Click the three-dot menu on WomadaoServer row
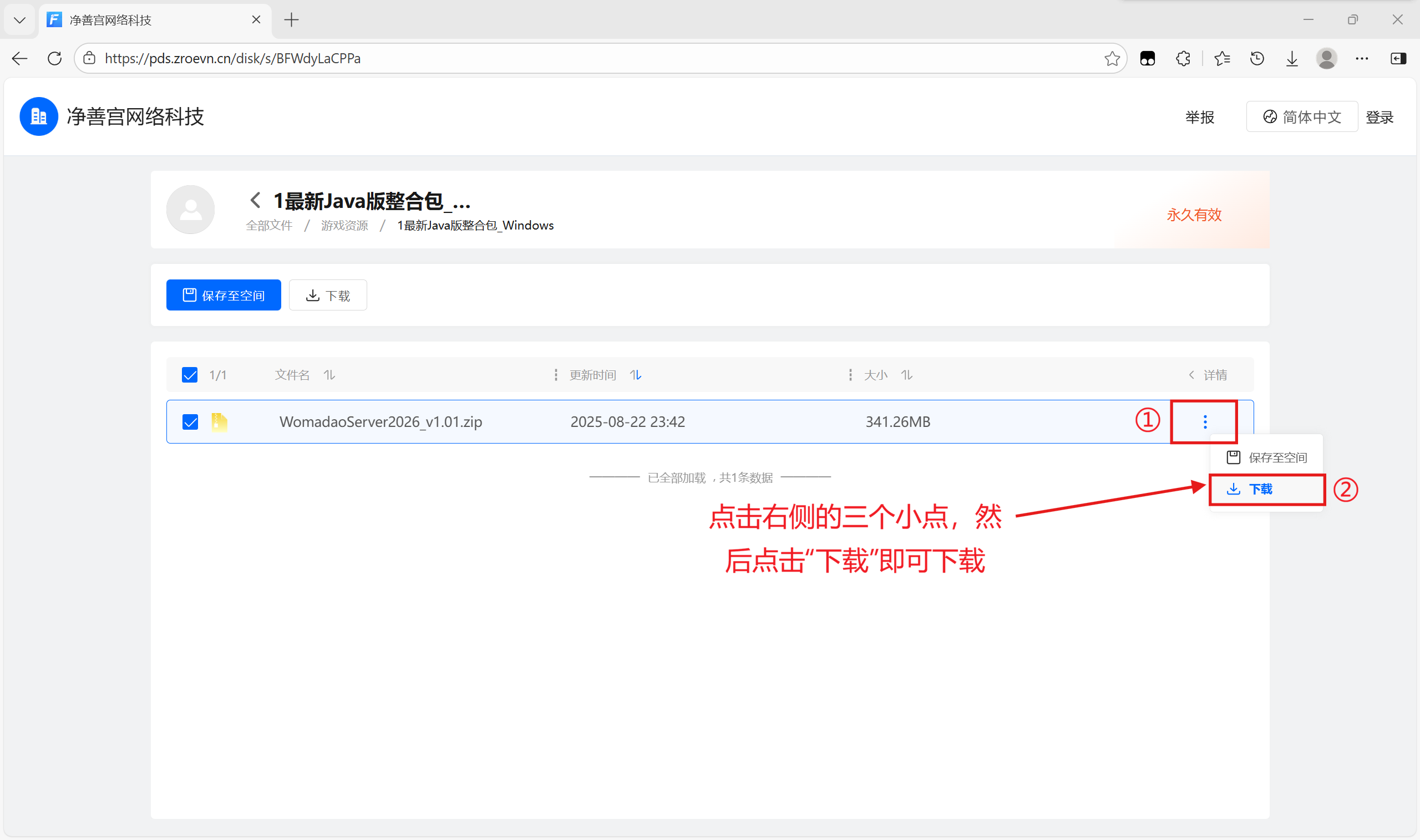 pyautogui.click(x=1204, y=422)
